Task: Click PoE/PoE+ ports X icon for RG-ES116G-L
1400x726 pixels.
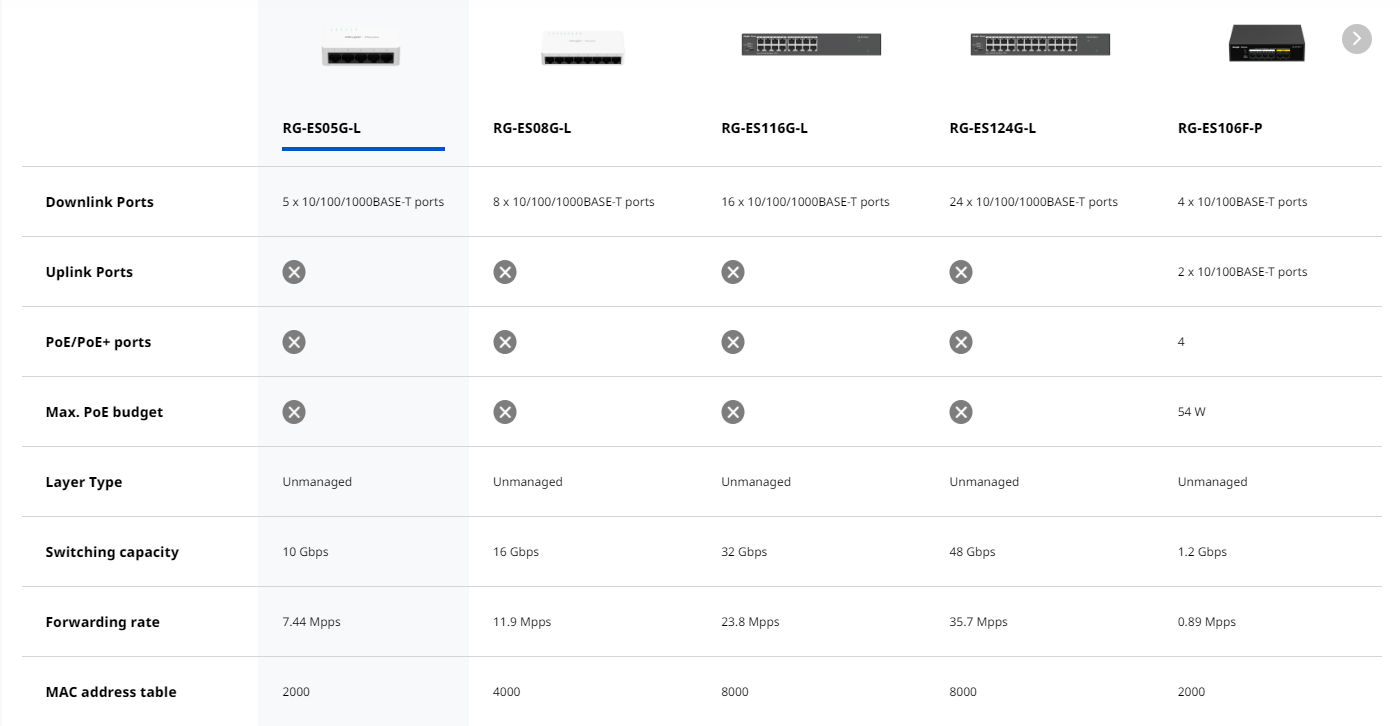Action: click(x=733, y=342)
